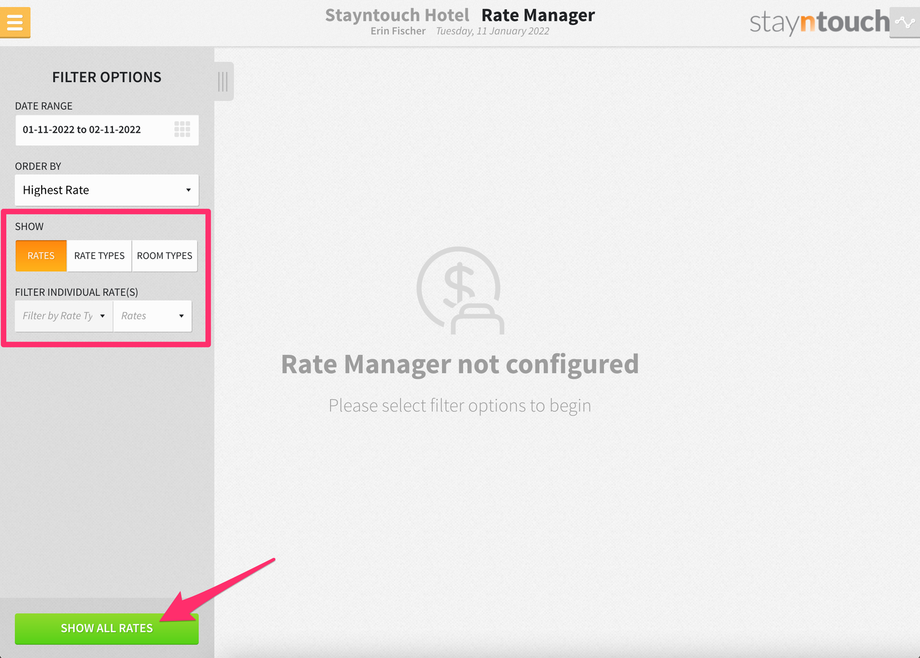Viewport: 920px width, 658px height.
Task: Click the Stayntouch Hotel title text
Action: (x=397, y=15)
